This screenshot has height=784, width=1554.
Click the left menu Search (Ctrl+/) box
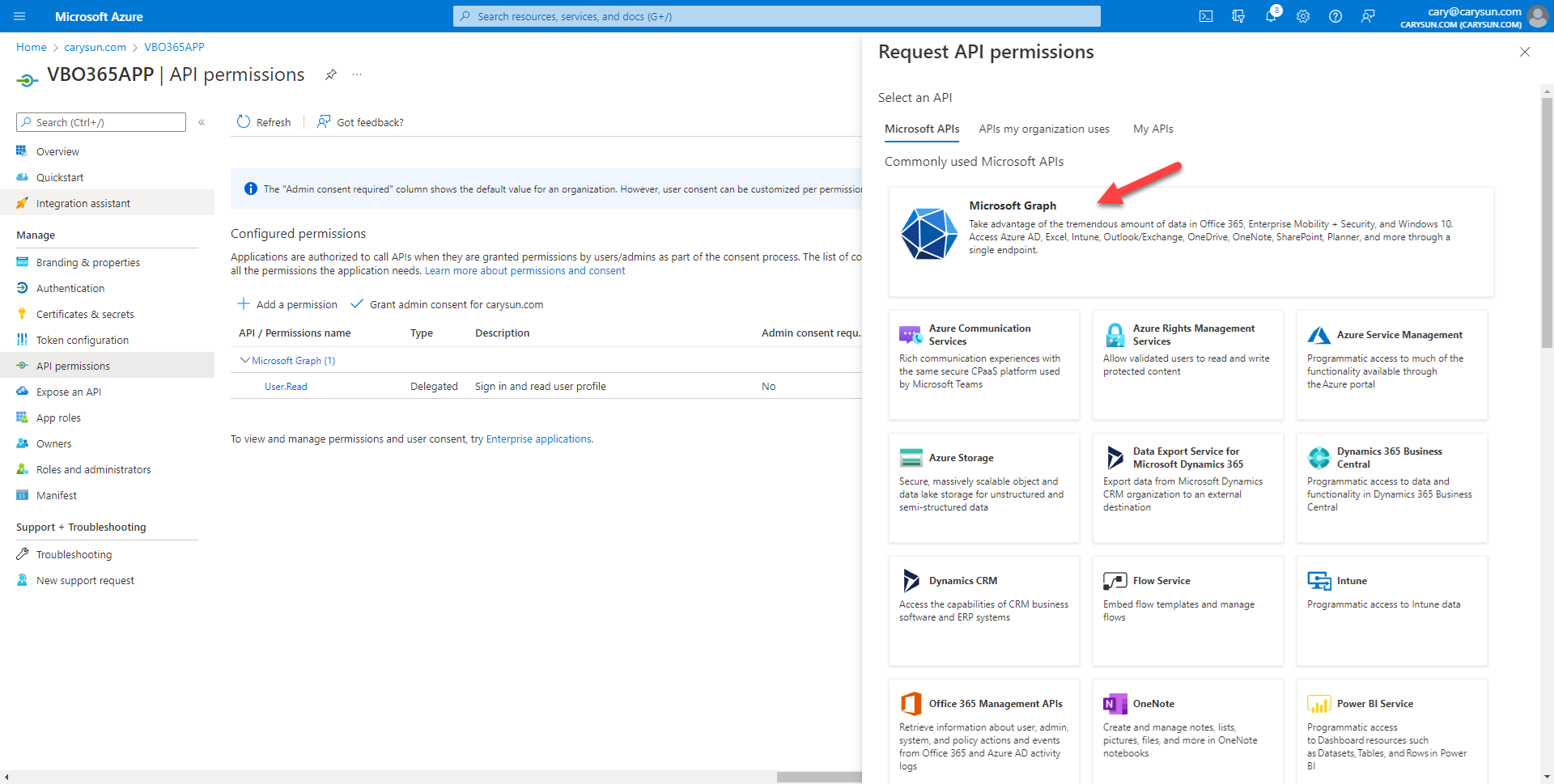(x=101, y=122)
